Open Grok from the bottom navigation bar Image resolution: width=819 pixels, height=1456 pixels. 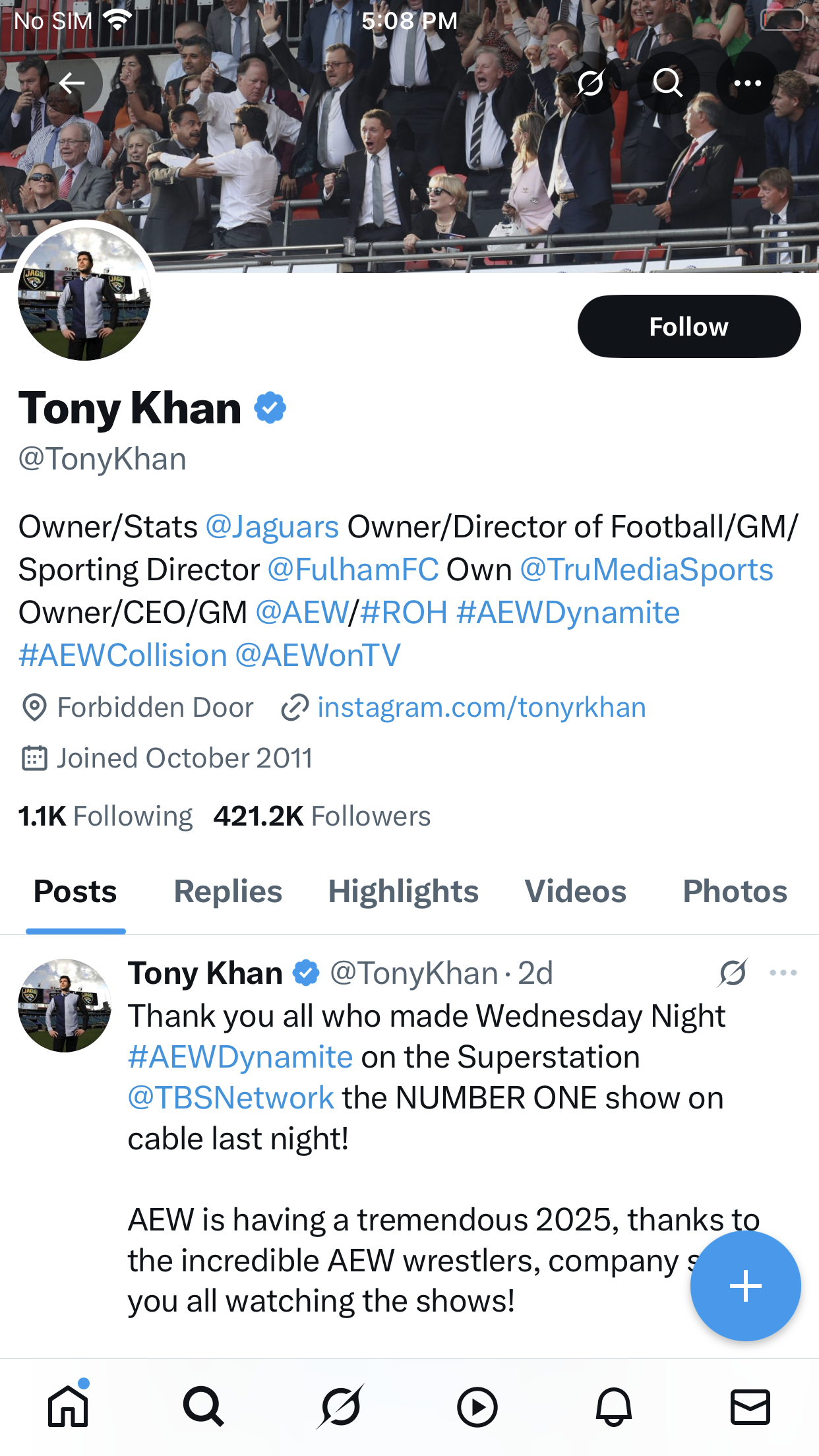pyautogui.click(x=340, y=1407)
